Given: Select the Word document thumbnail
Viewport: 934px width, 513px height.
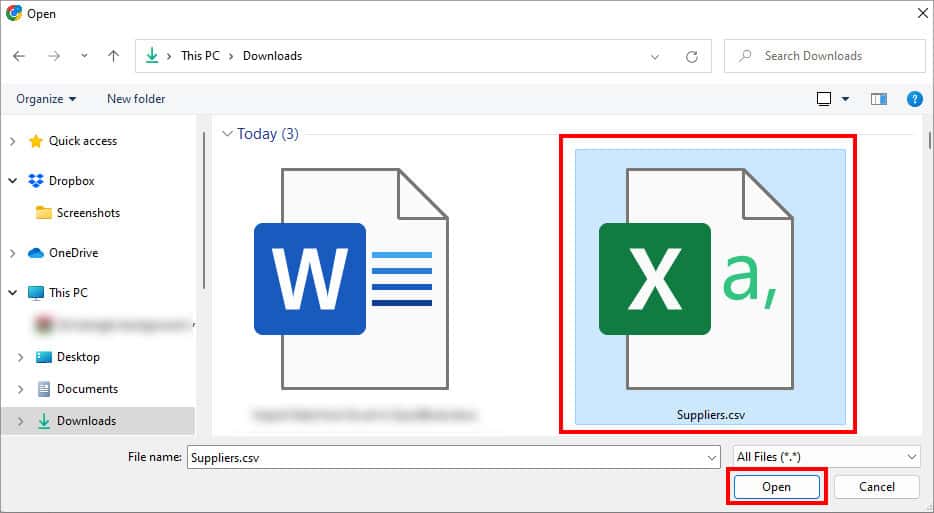Looking at the screenshot, I should click(x=351, y=279).
